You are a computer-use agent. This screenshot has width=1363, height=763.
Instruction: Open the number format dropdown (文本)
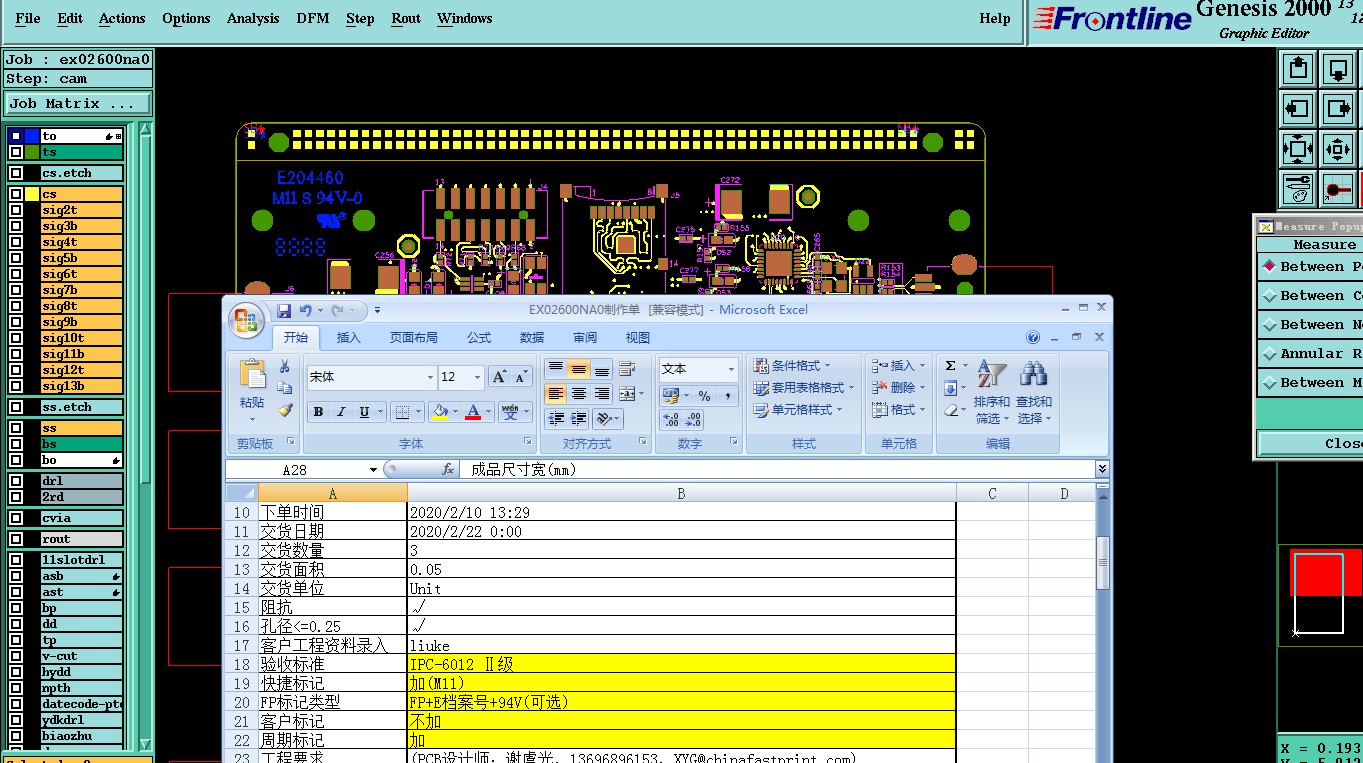pos(730,369)
